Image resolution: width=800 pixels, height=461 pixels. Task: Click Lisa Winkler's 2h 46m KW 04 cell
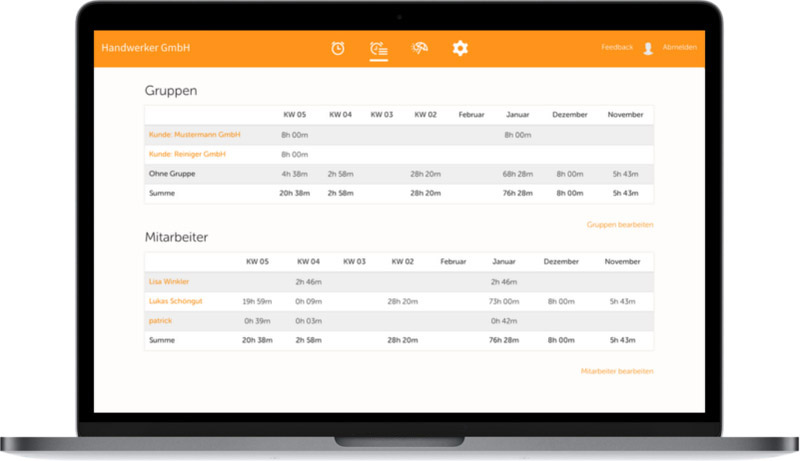tap(308, 281)
